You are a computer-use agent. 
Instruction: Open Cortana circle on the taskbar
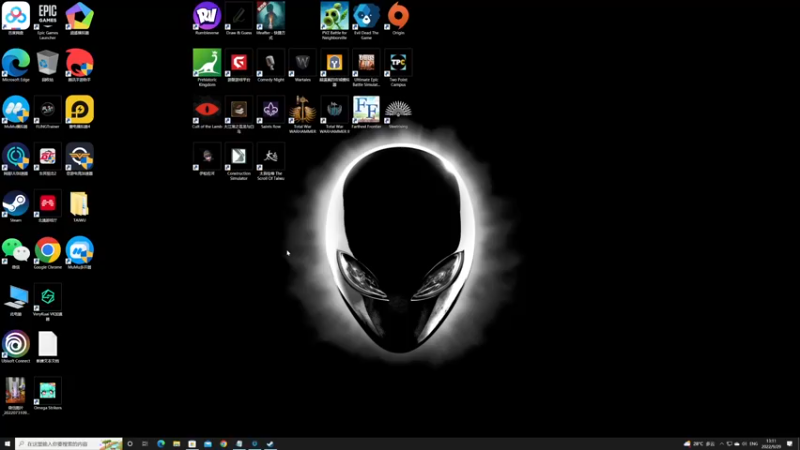click(x=130, y=444)
